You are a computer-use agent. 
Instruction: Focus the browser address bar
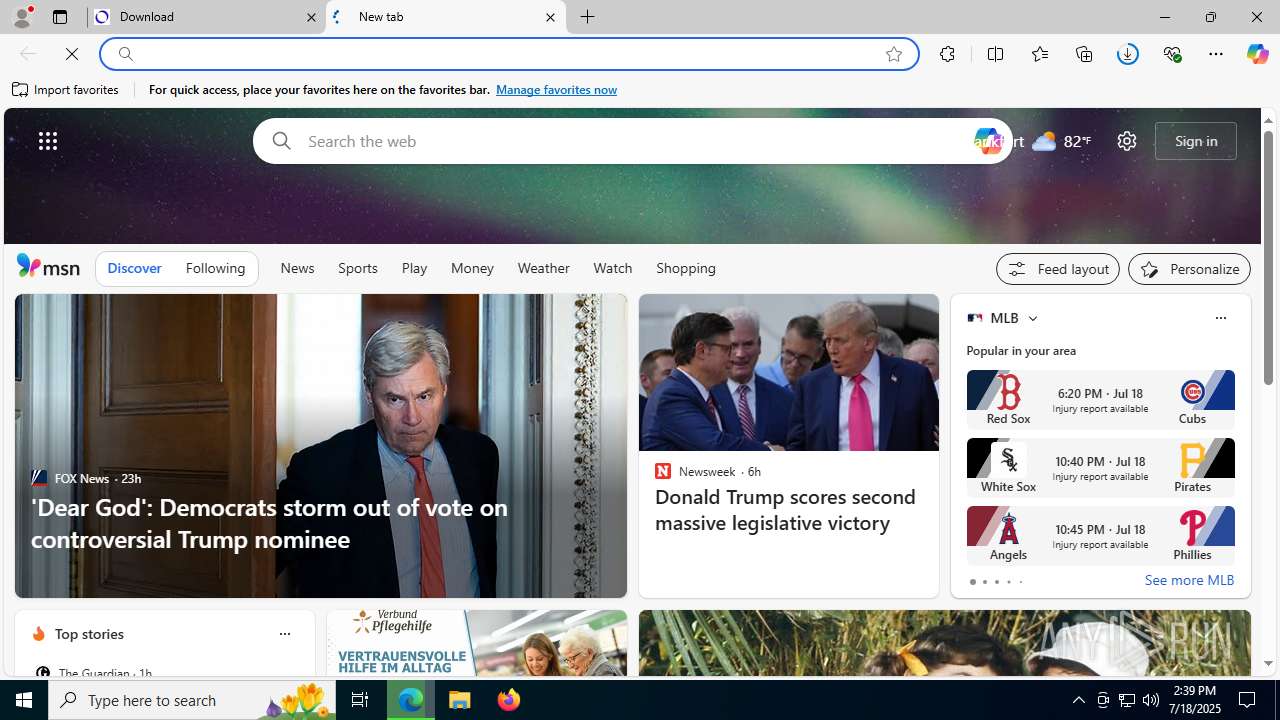click(510, 54)
